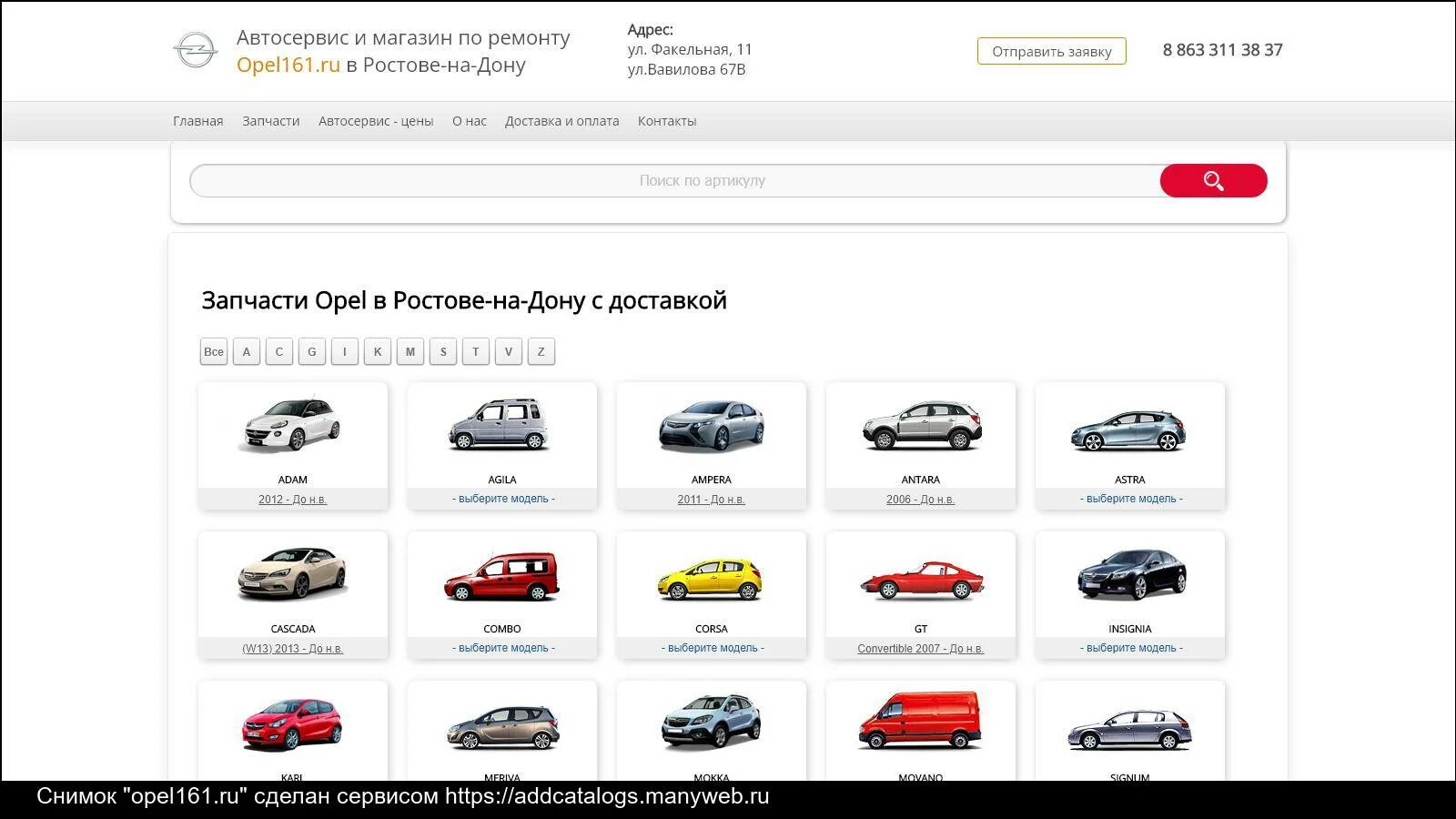The width and height of the screenshot is (1456, 819).
Task: Open Контакты menu item
Action: (x=667, y=121)
